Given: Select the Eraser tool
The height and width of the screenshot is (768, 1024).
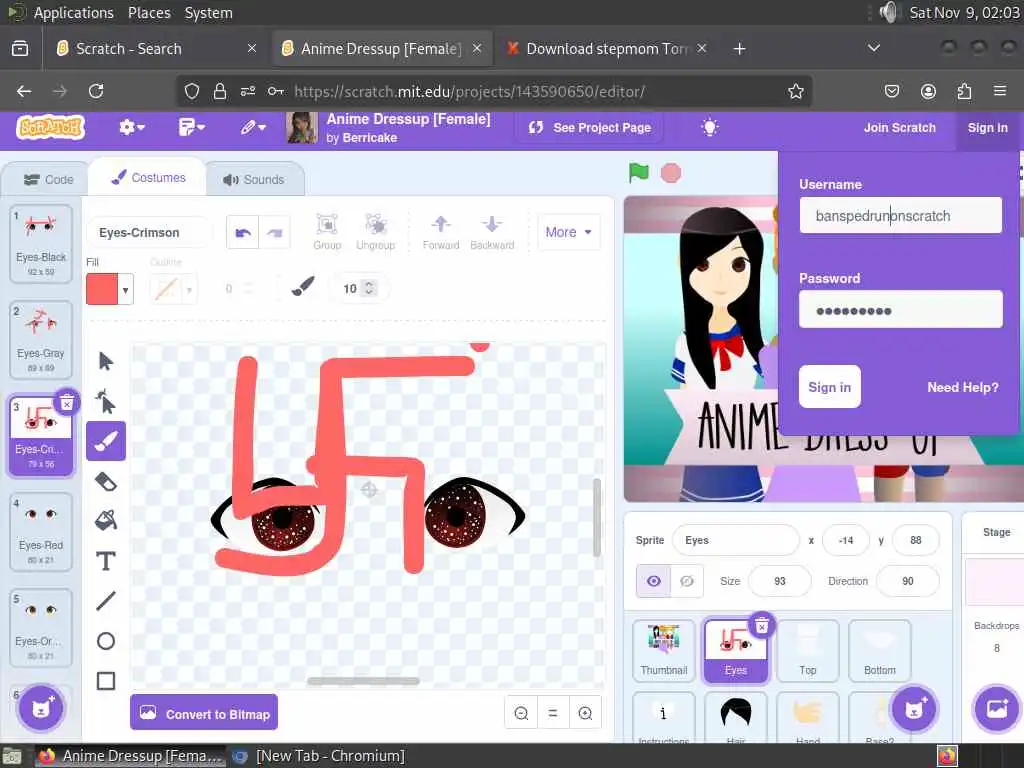Looking at the screenshot, I should 106,482.
